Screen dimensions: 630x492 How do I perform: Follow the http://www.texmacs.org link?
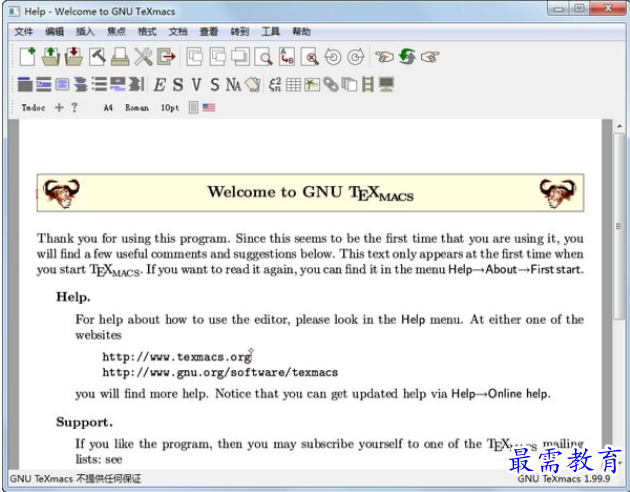[177, 357]
